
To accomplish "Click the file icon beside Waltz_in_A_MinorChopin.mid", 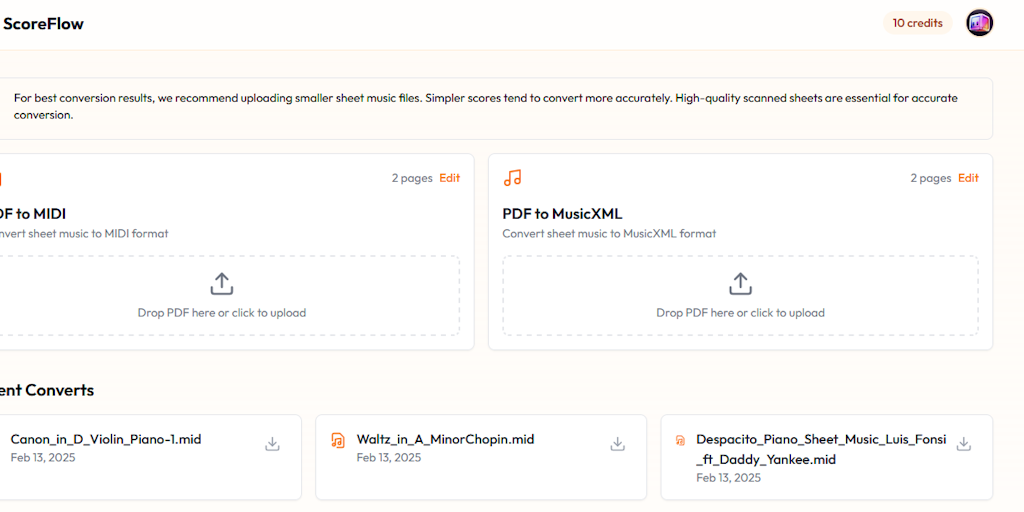I will tap(338, 440).
